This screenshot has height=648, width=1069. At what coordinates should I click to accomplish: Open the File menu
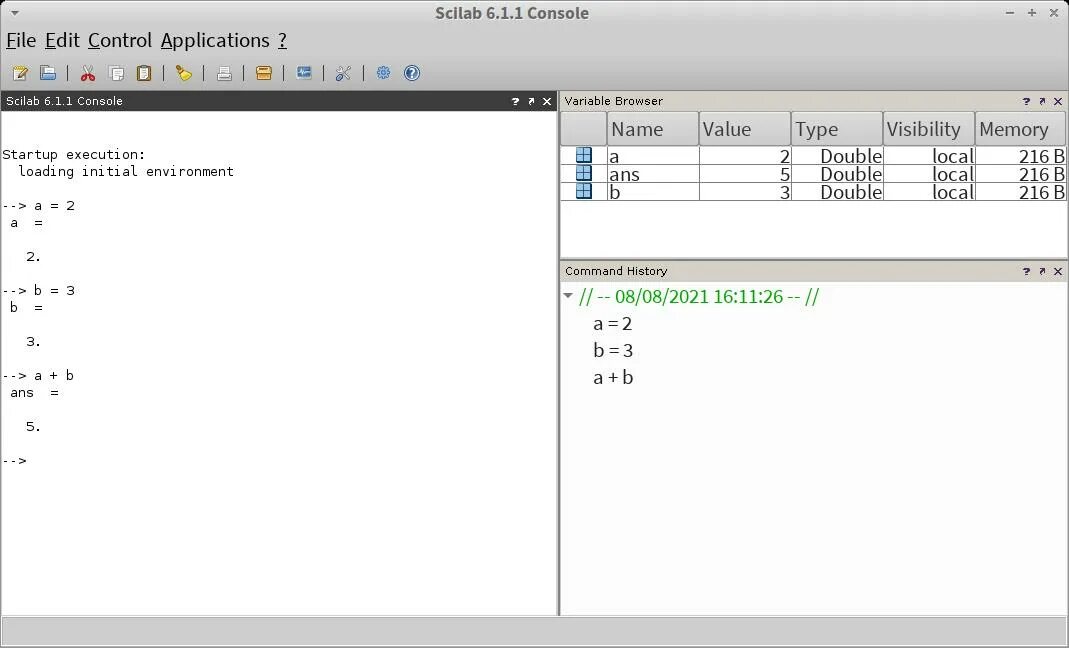point(21,40)
